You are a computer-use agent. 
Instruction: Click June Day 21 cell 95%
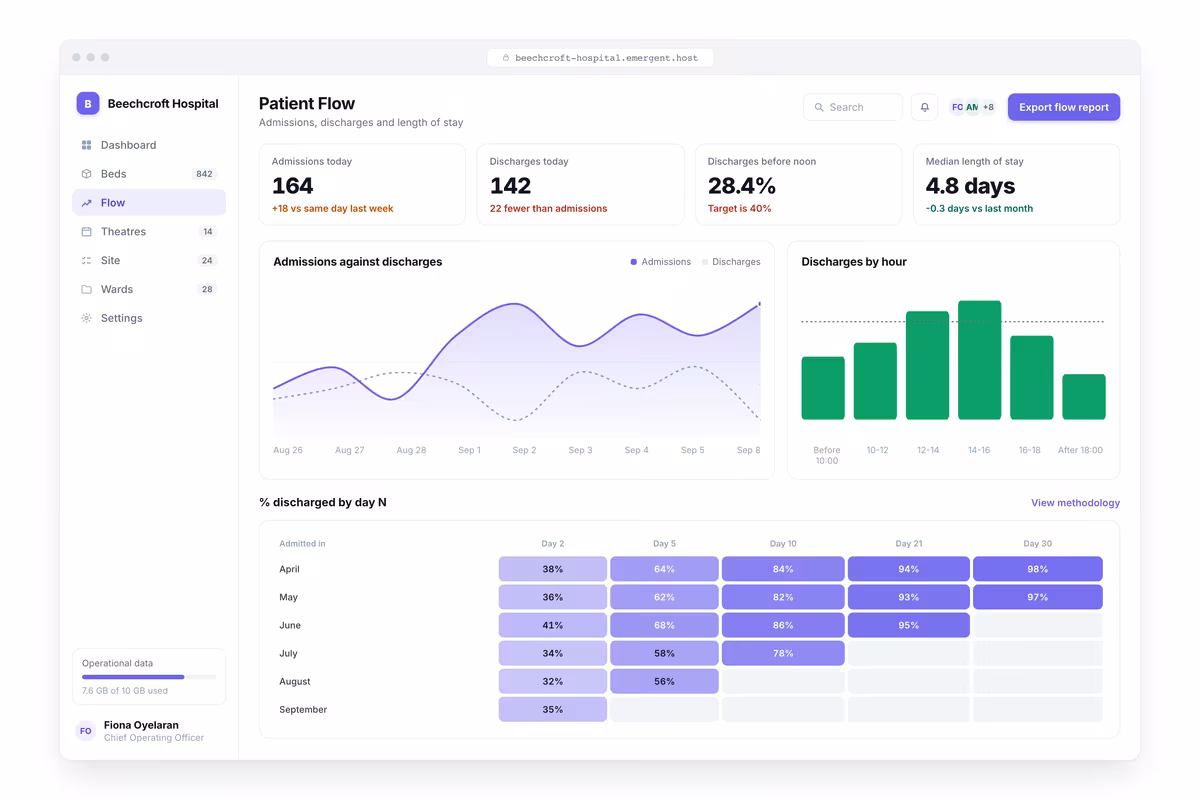pyautogui.click(x=909, y=625)
